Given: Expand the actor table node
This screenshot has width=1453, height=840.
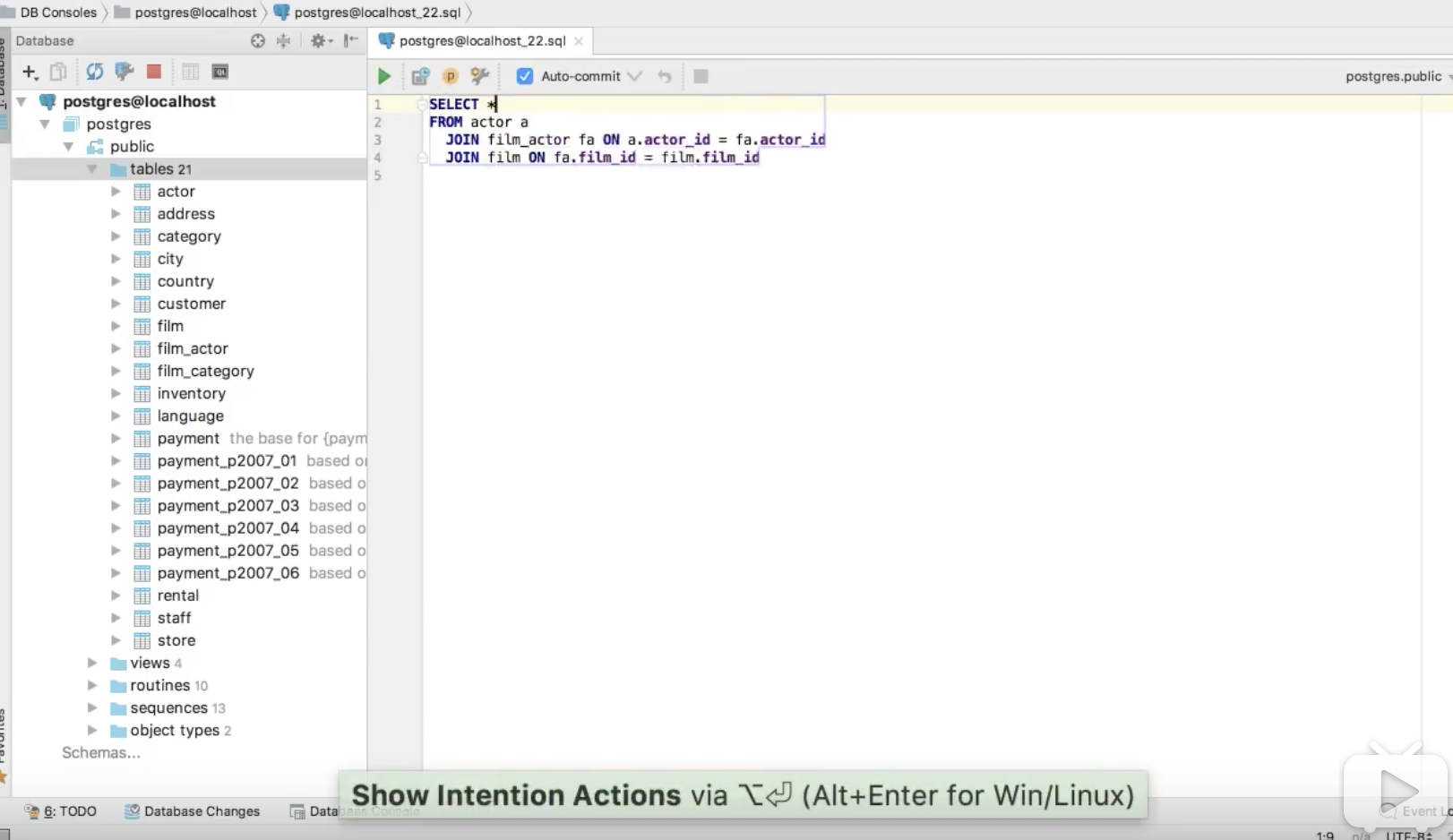Looking at the screenshot, I should click(x=116, y=192).
